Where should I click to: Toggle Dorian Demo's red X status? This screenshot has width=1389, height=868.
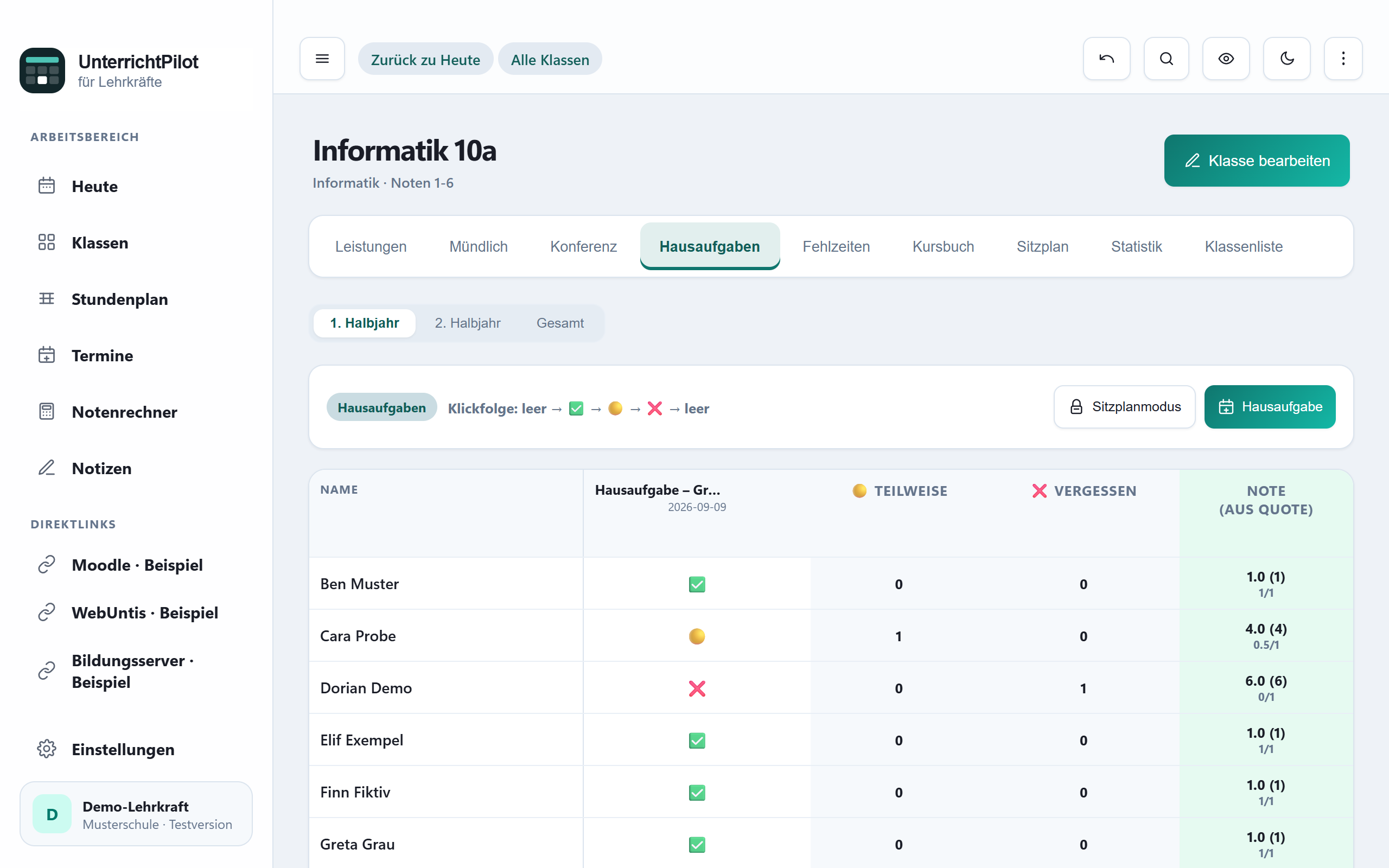pos(697,688)
